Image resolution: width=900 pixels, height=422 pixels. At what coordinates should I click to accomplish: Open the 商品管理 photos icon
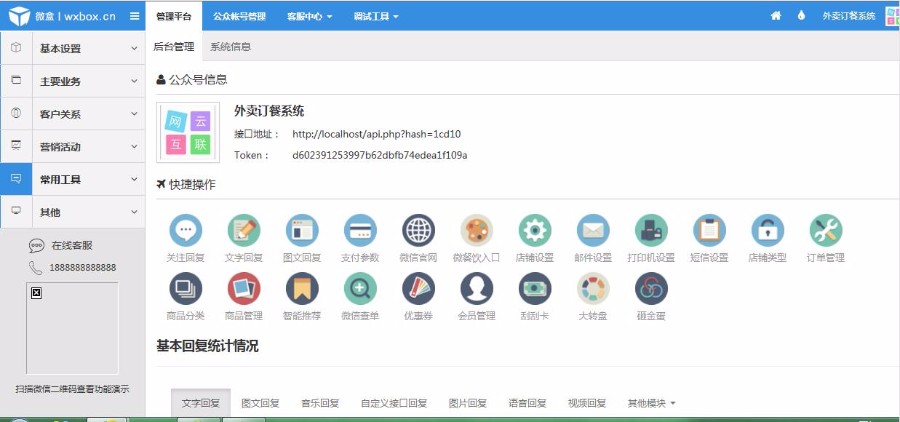pyautogui.click(x=244, y=288)
